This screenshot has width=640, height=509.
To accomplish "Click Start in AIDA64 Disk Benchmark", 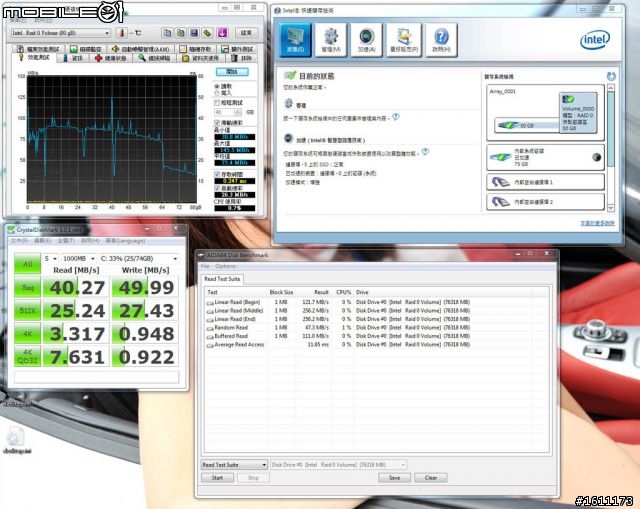I will click(217, 478).
